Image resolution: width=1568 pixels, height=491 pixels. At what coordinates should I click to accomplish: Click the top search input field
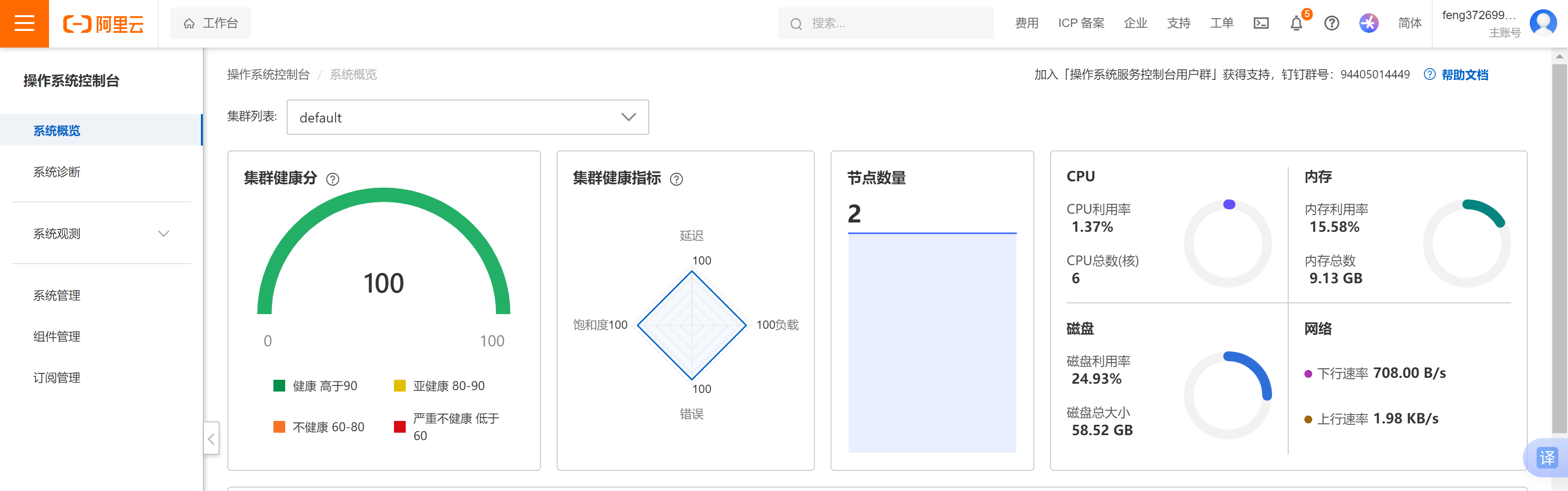tap(885, 23)
